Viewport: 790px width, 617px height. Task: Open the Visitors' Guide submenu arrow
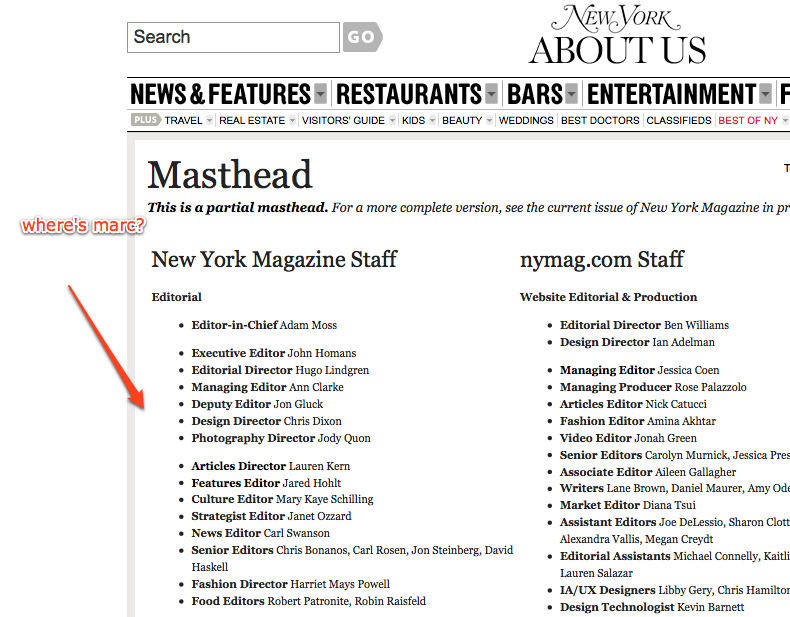pos(392,121)
